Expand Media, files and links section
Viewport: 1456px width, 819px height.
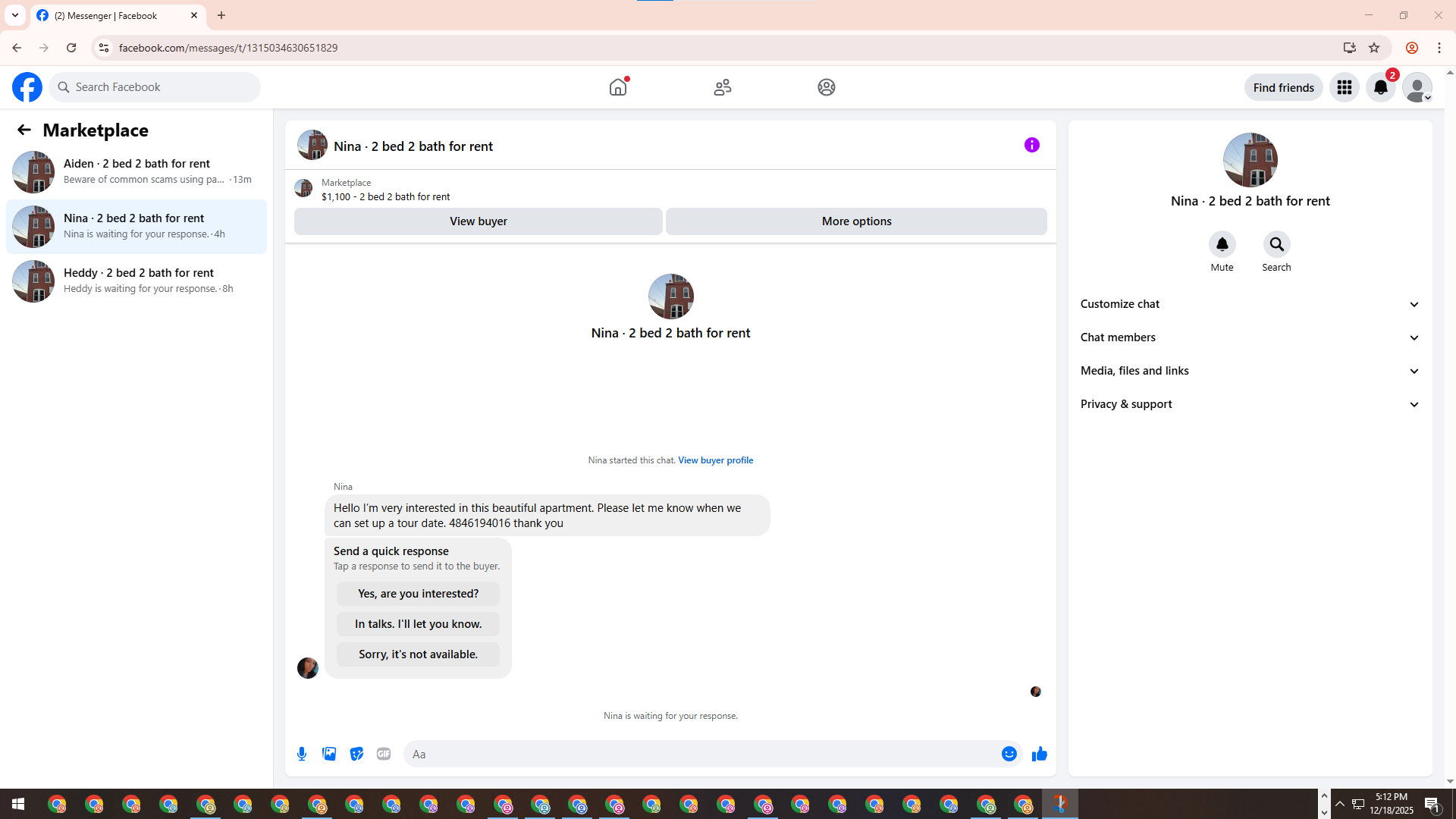pos(1250,371)
